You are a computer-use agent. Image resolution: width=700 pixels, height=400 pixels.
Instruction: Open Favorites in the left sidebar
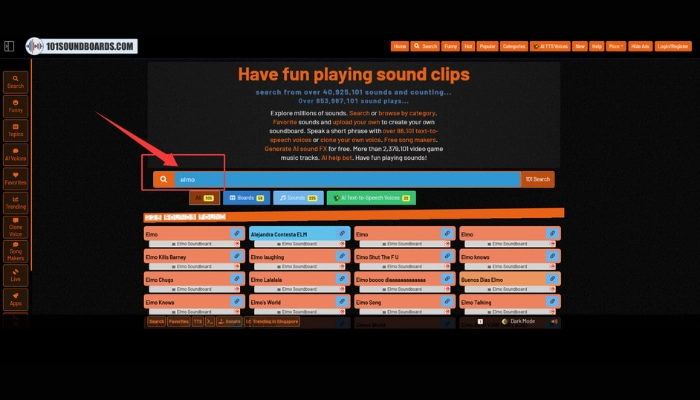coord(16,179)
